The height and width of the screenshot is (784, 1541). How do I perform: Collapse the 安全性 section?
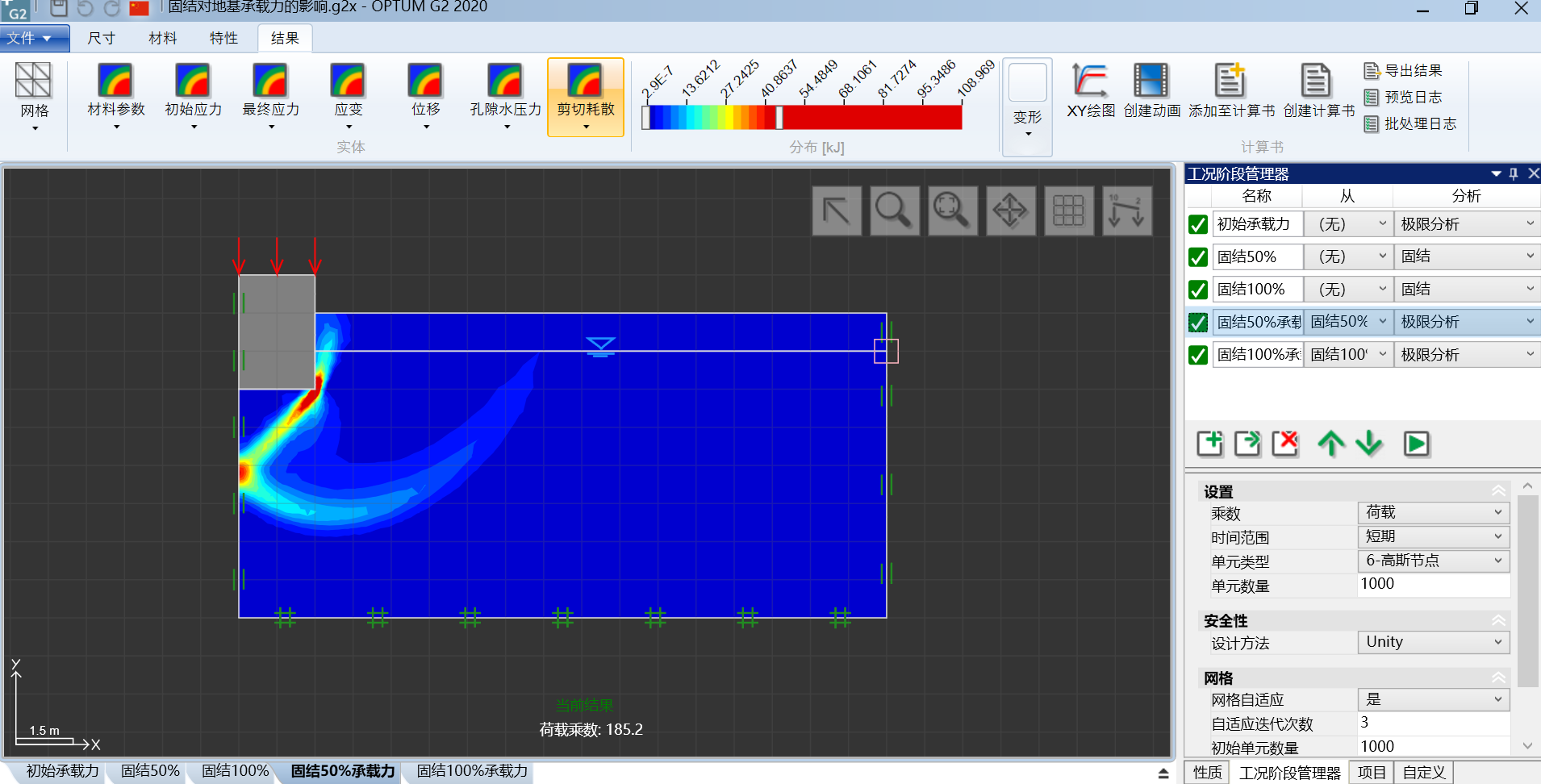pos(1498,620)
